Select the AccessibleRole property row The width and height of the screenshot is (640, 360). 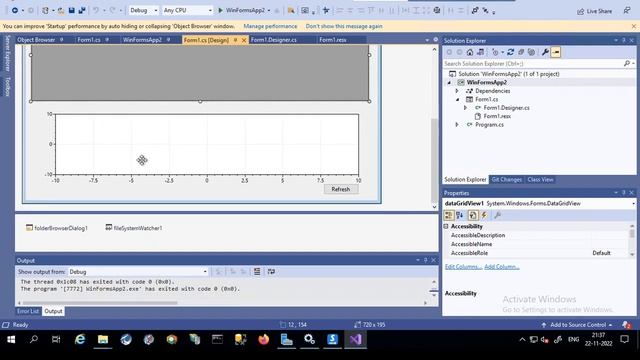(x=537, y=253)
